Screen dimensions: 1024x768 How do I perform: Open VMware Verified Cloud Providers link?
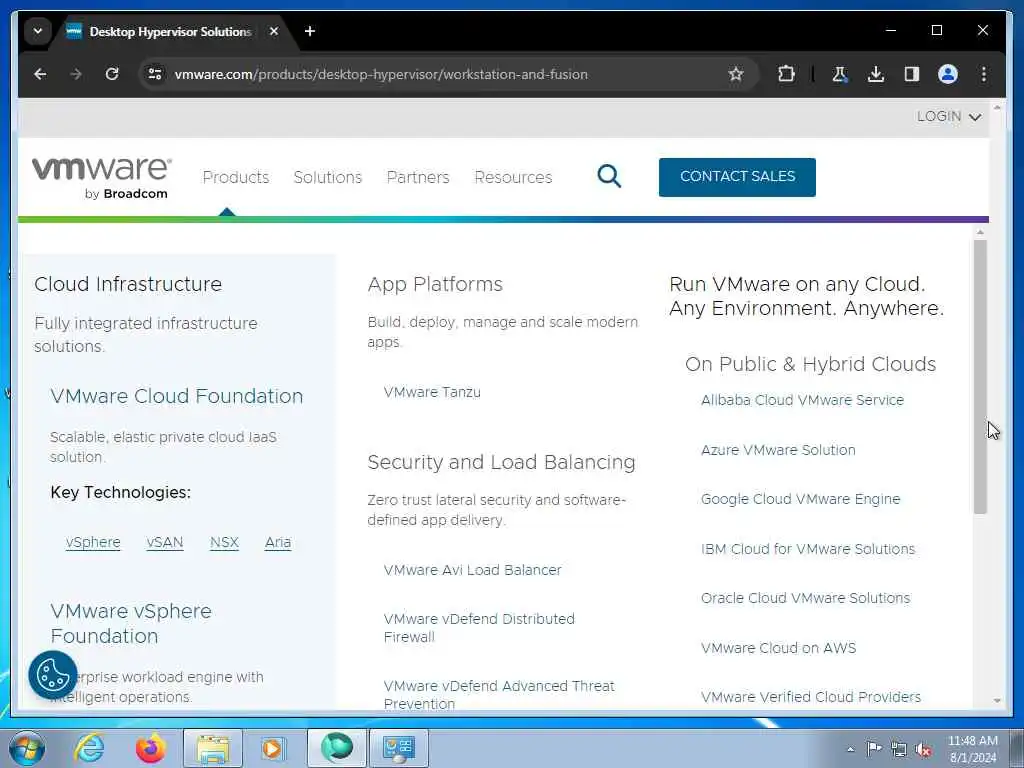[x=810, y=697]
